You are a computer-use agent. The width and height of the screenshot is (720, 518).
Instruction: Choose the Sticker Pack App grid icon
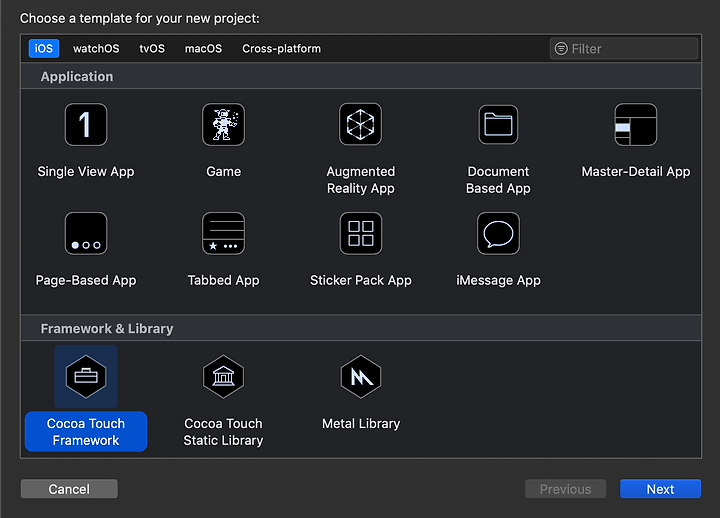[x=360, y=233]
